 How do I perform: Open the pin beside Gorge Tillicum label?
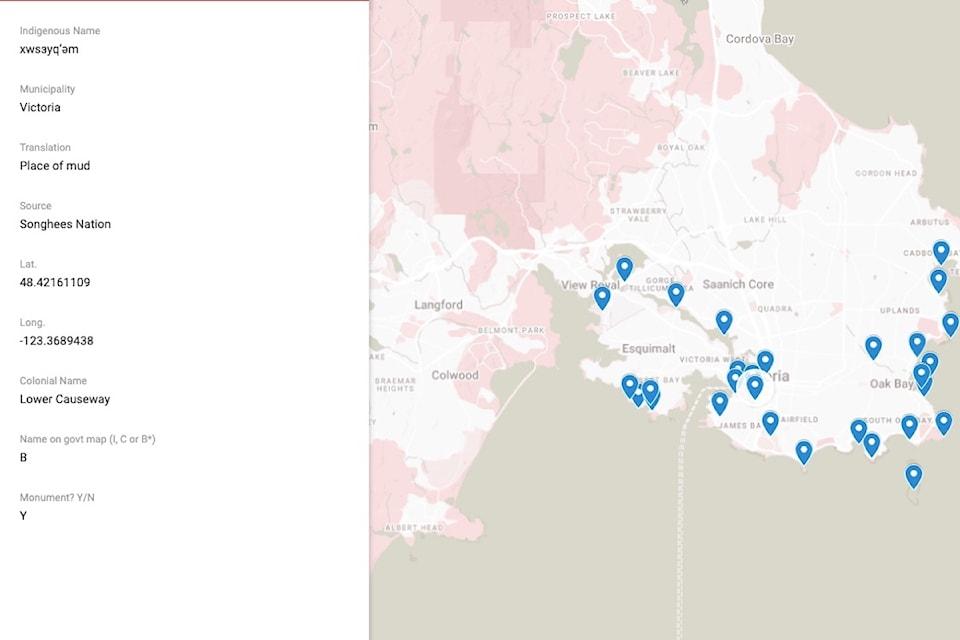[676, 293]
